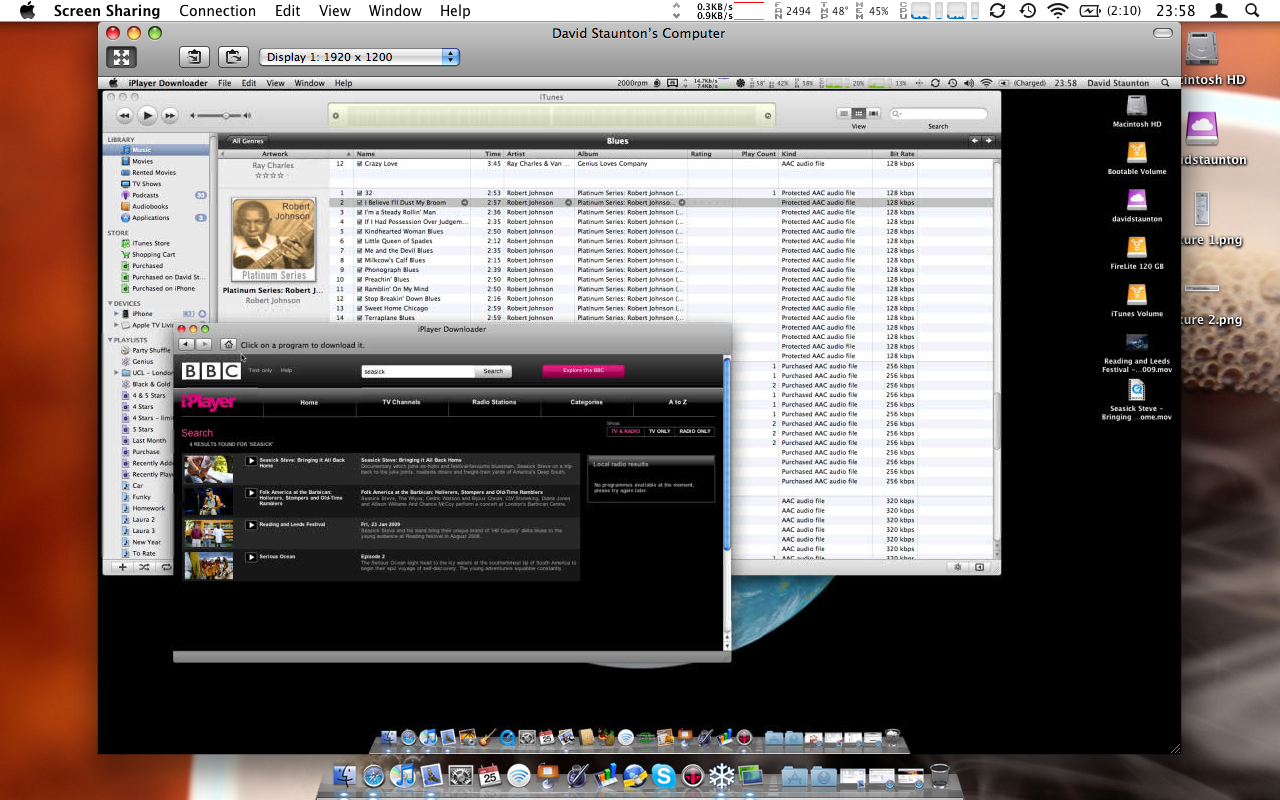Click play icon for Folk America at the Barbican
This screenshot has height=800, width=1280.
click(x=251, y=493)
